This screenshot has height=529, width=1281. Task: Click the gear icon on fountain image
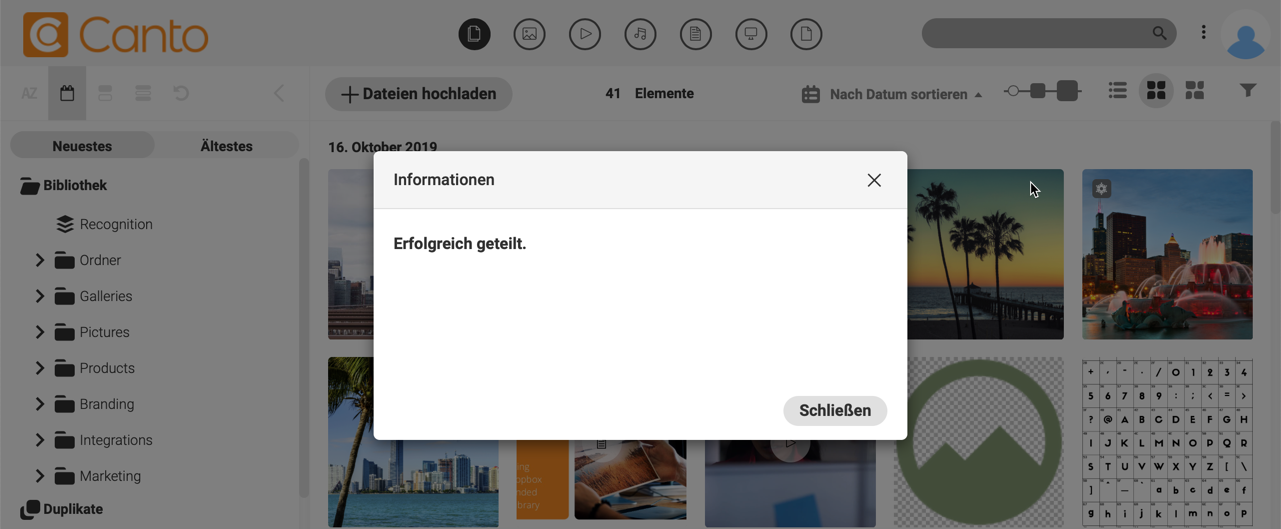click(x=1101, y=188)
